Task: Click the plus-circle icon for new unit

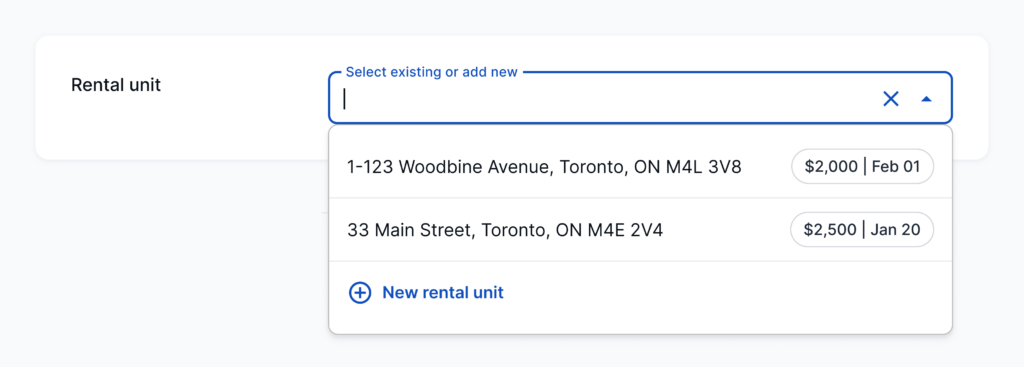Action: (x=360, y=293)
